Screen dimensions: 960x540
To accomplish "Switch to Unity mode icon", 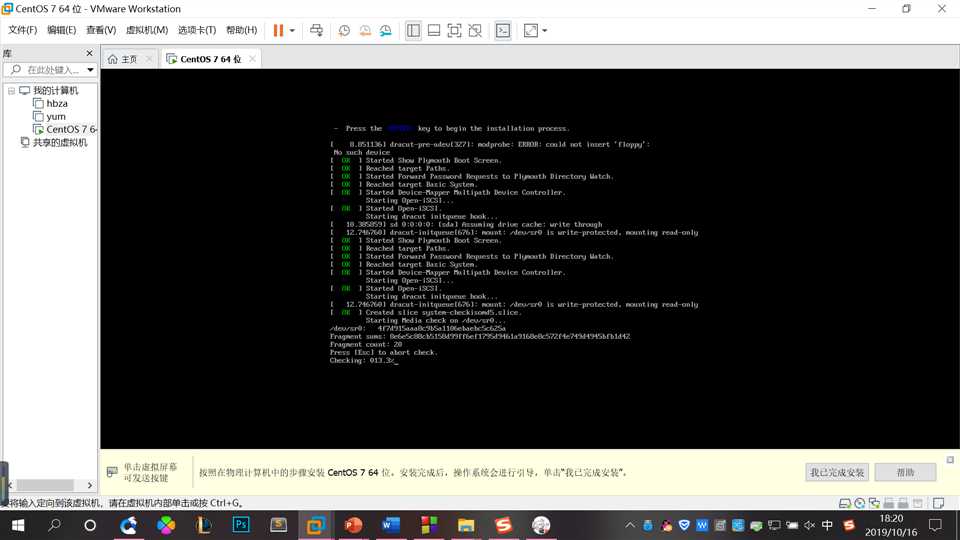I will 475,31.
